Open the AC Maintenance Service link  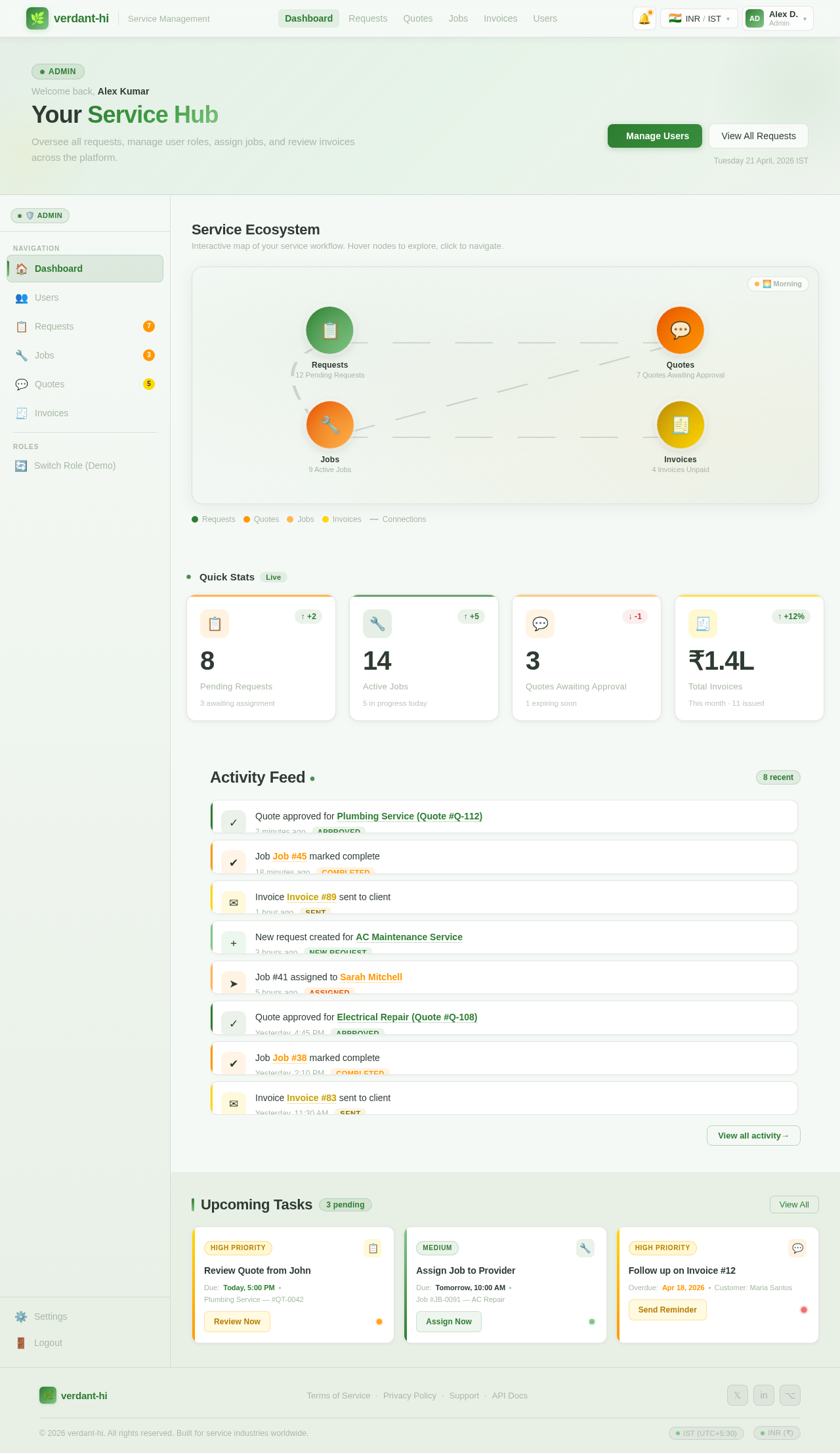coord(409,937)
